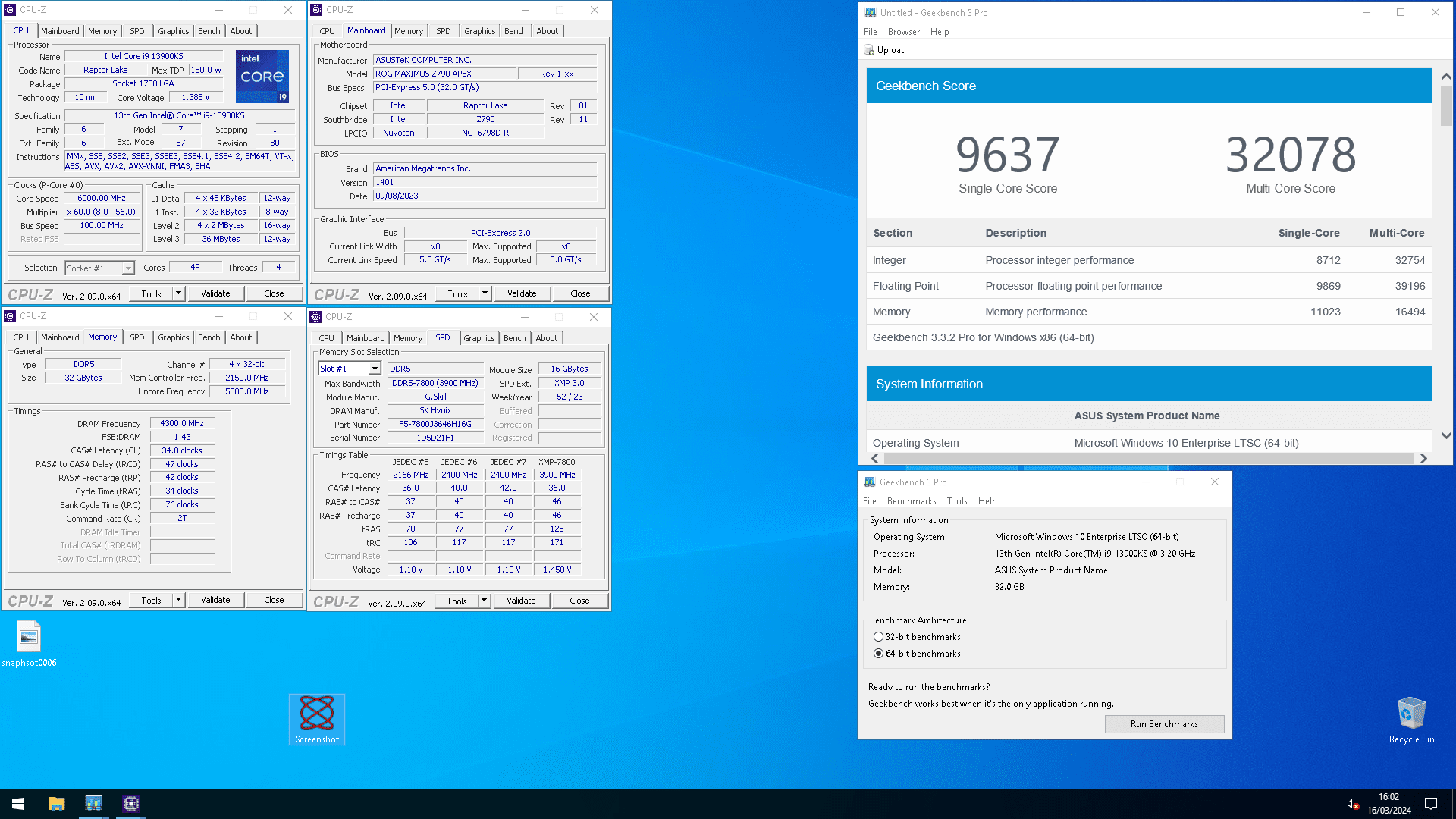Click the Multi-Core Score 32078
Screen dimensions: 1456x819
[1291, 155]
